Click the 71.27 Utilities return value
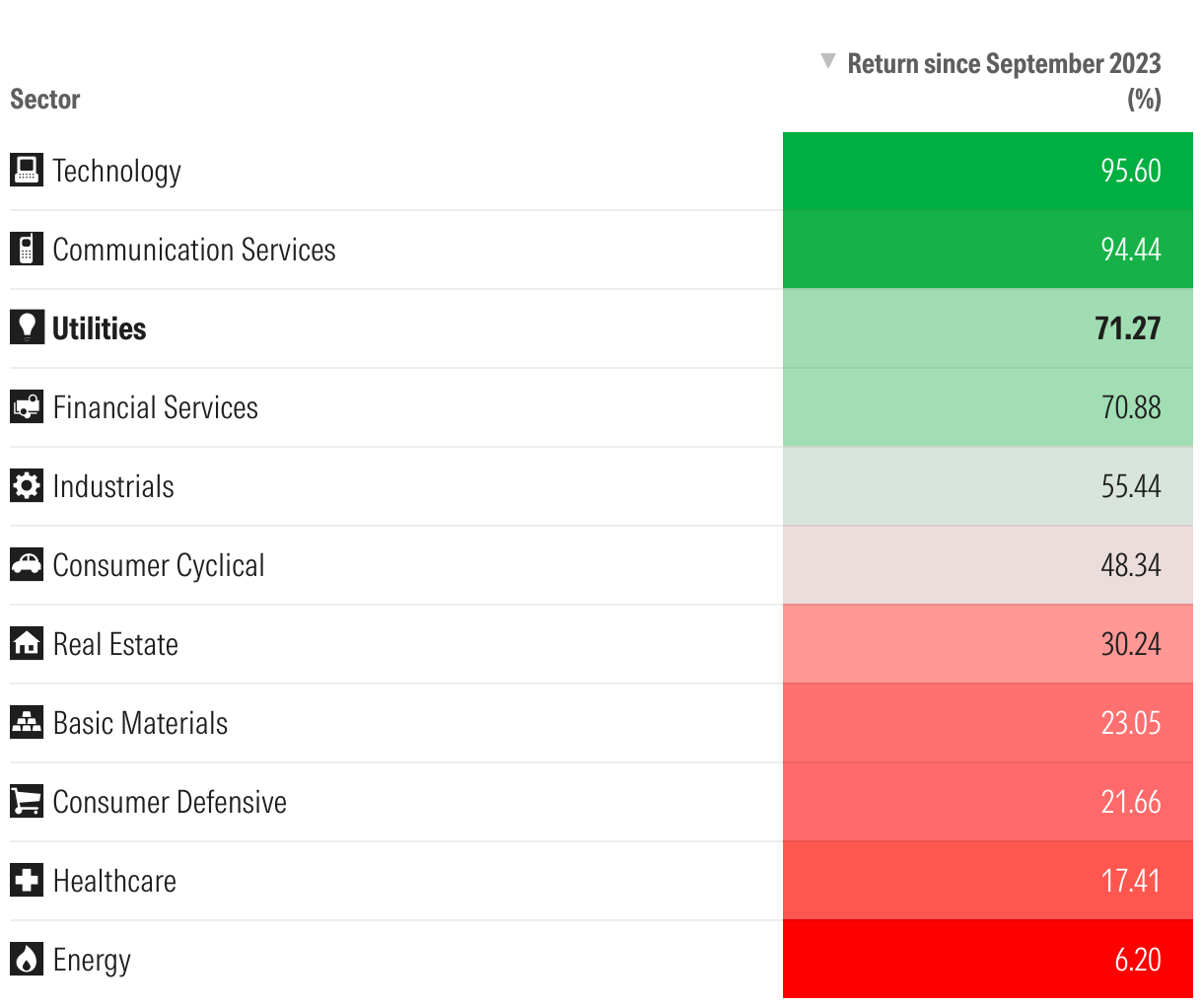1203x1008 pixels. (1127, 328)
